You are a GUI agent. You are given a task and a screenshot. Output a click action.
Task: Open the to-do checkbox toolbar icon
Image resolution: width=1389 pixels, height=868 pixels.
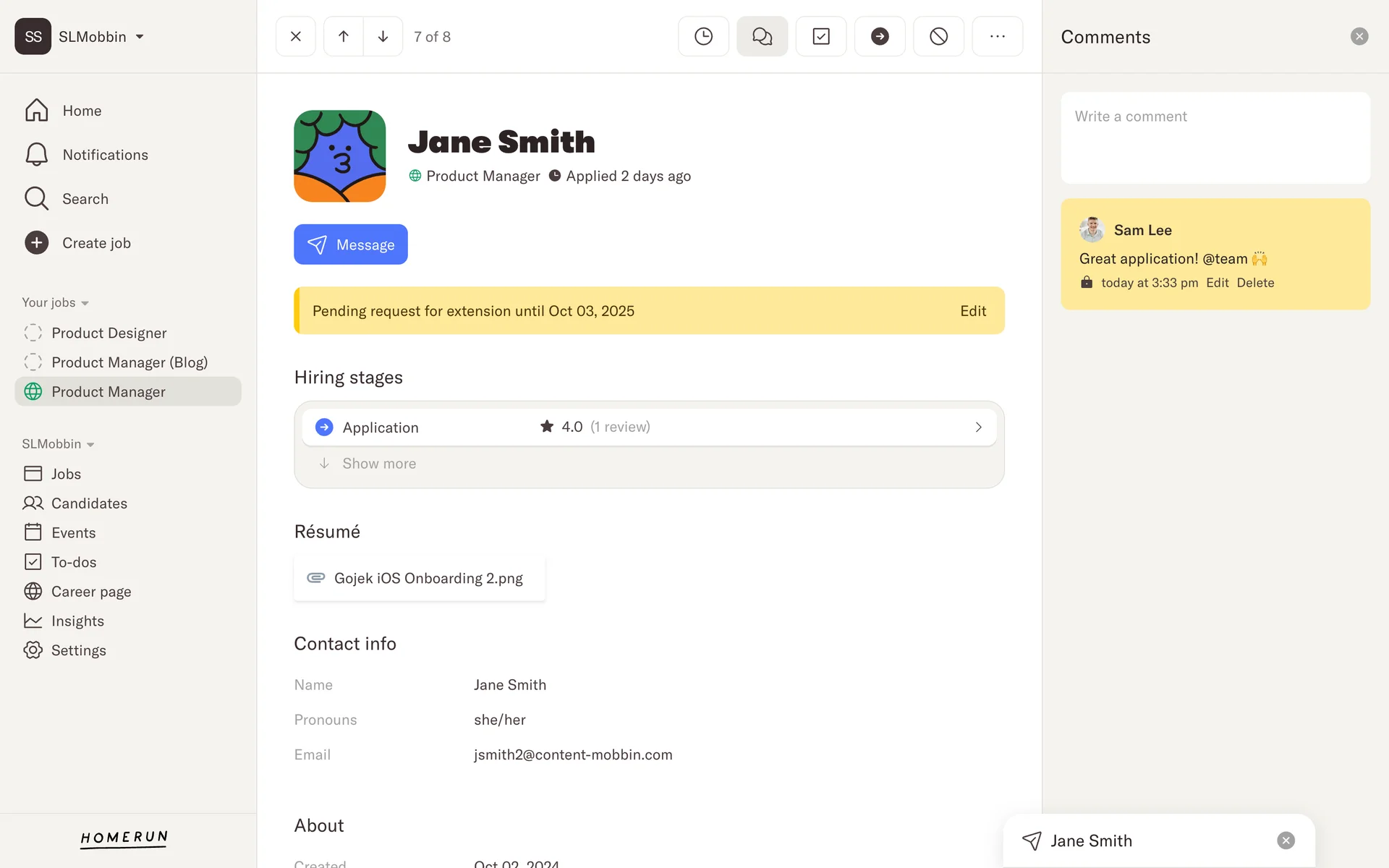point(820,36)
